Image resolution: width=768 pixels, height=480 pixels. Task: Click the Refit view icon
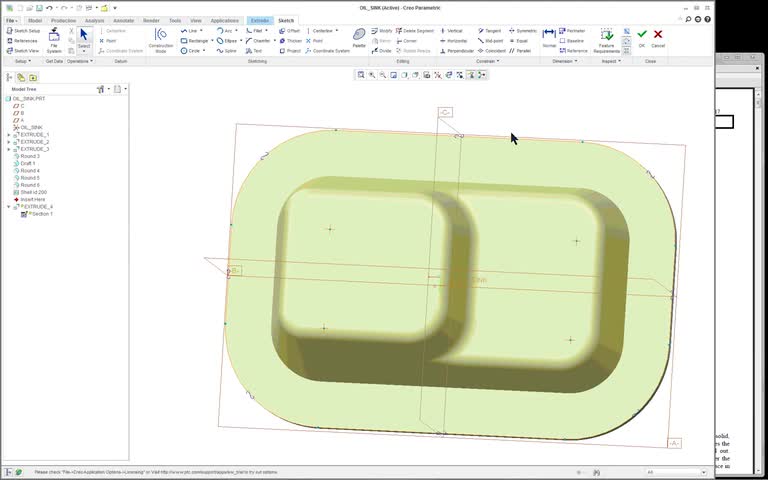pos(361,75)
